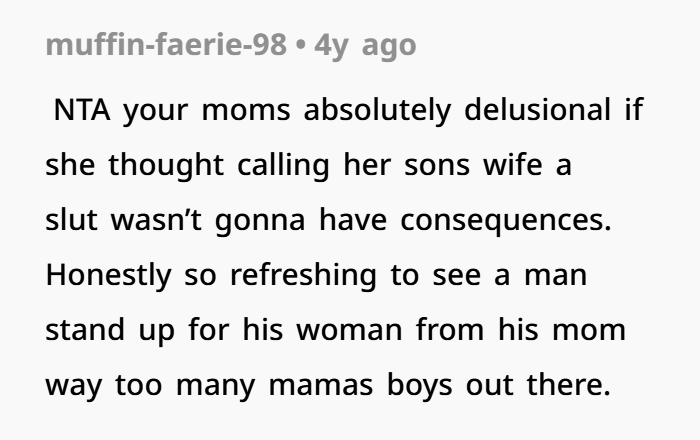Click the bullet separator after the username
Viewport: 700px width, 440px height.
(300, 47)
